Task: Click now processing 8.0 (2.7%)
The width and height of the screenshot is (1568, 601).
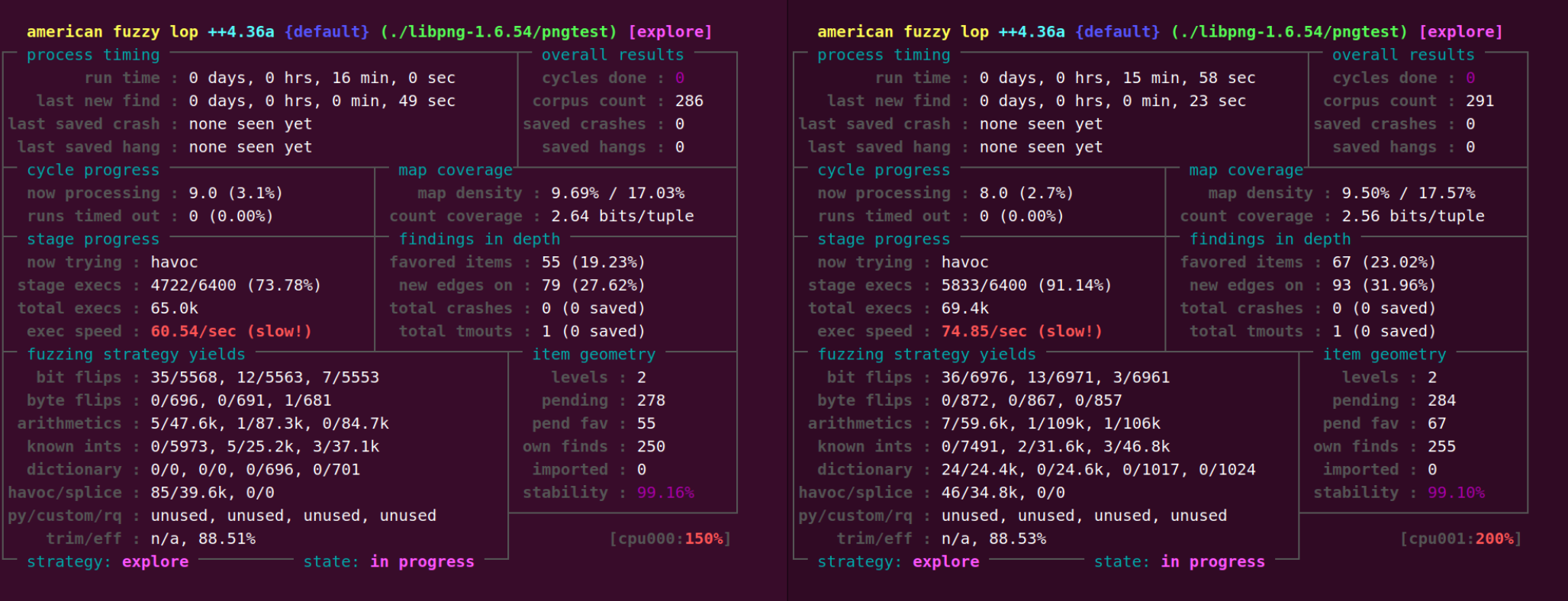Action: 1026,193
